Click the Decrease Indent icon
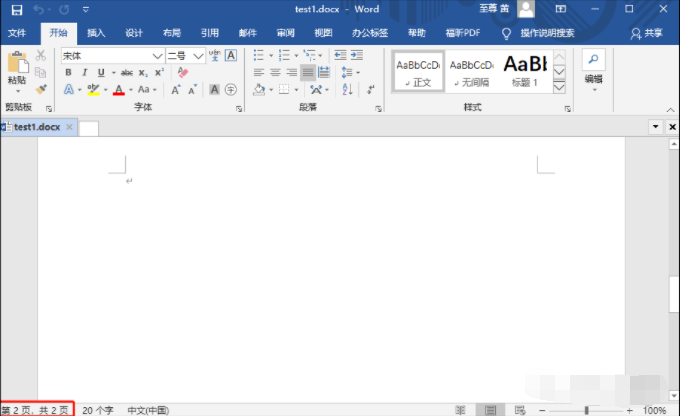 pos(340,55)
